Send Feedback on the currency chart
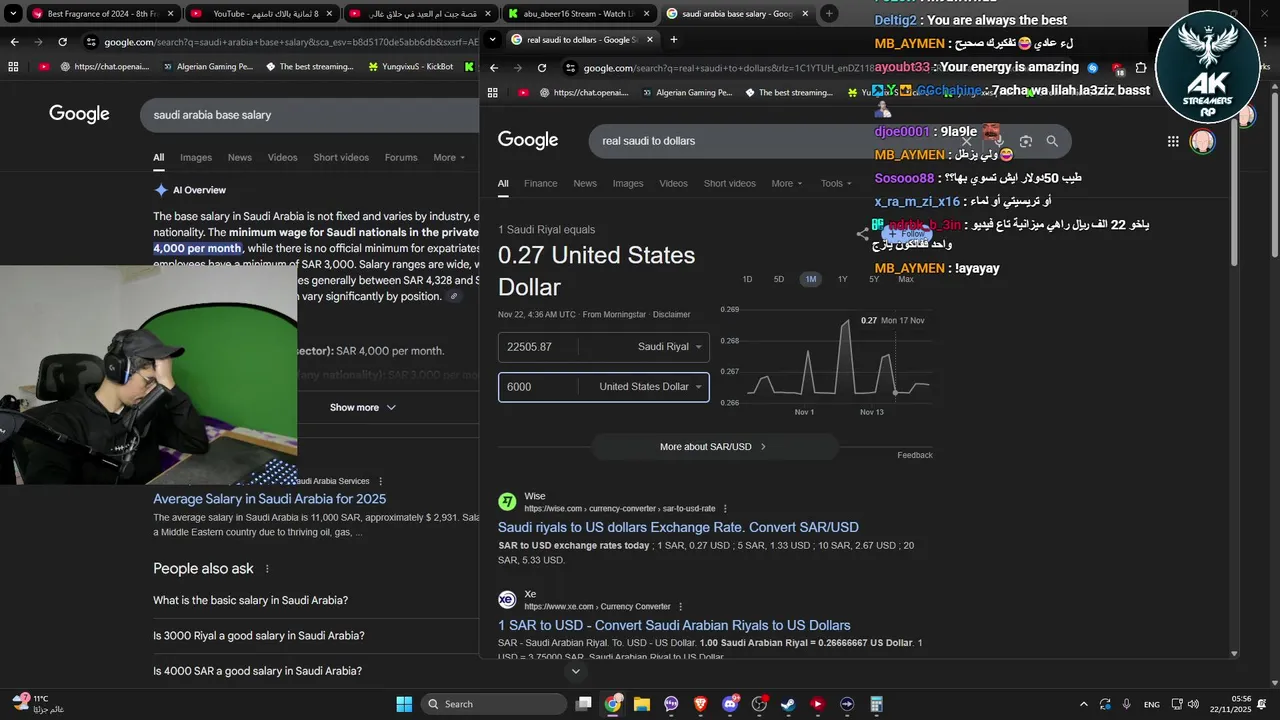The width and height of the screenshot is (1280, 720). (x=914, y=455)
